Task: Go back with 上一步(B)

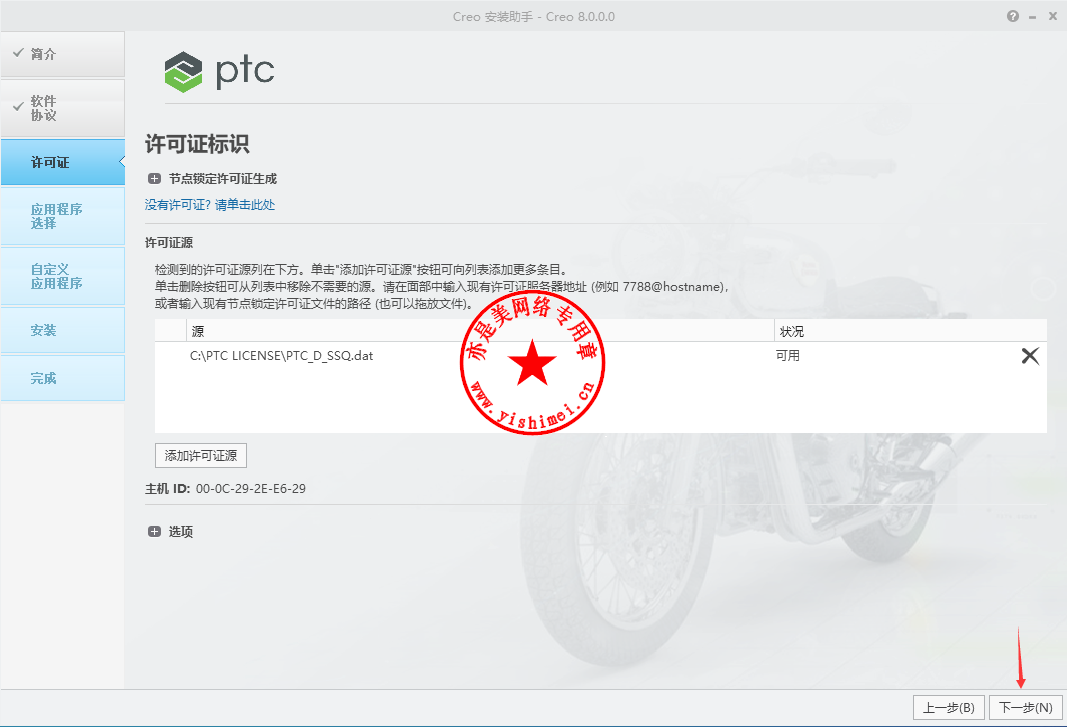Action: [949, 707]
